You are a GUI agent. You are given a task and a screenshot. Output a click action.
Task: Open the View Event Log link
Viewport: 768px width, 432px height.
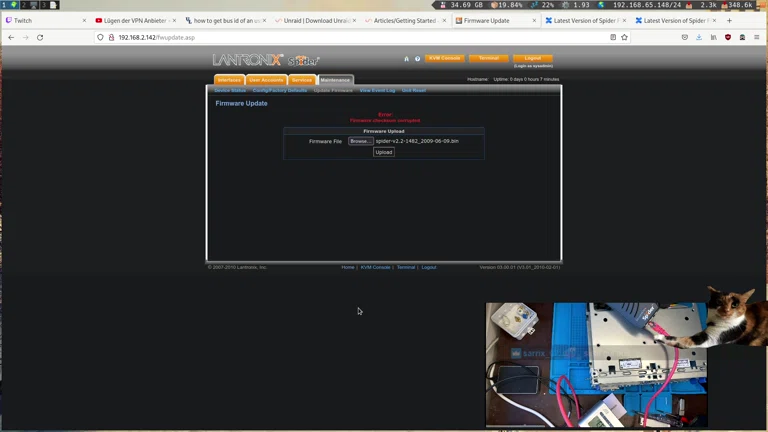[x=377, y=90]
